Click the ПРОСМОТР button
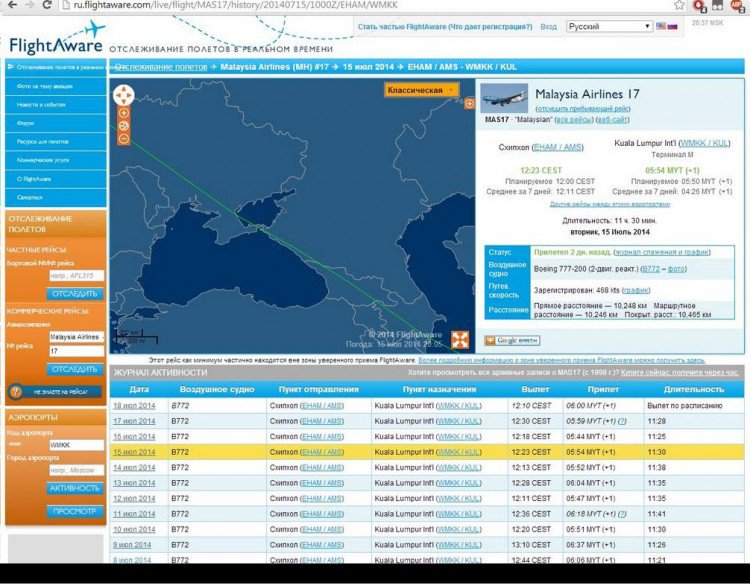 click(75, 511)
